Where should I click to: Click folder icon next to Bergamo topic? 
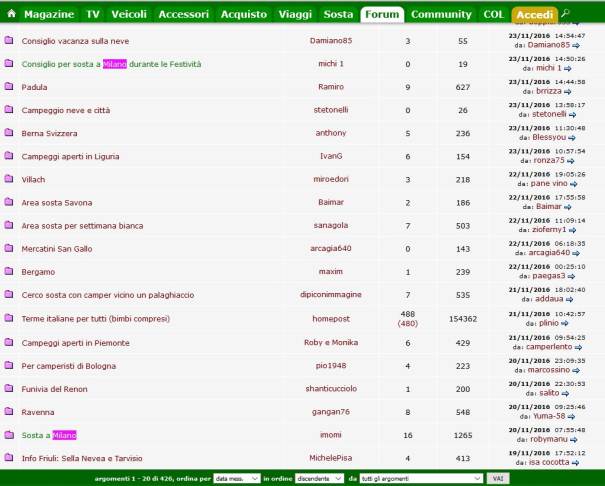[9, 272]
